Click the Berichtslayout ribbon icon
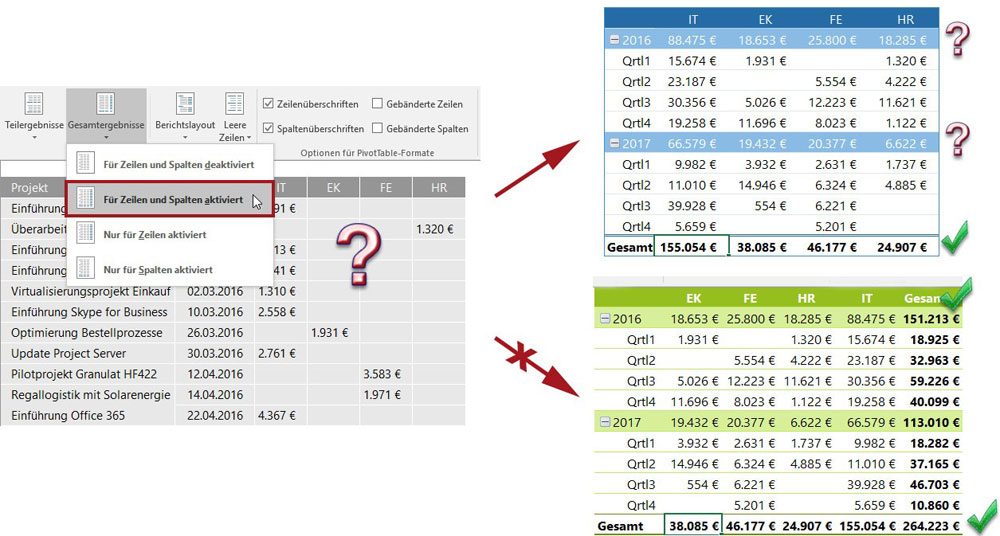 [x=185, y=105]
